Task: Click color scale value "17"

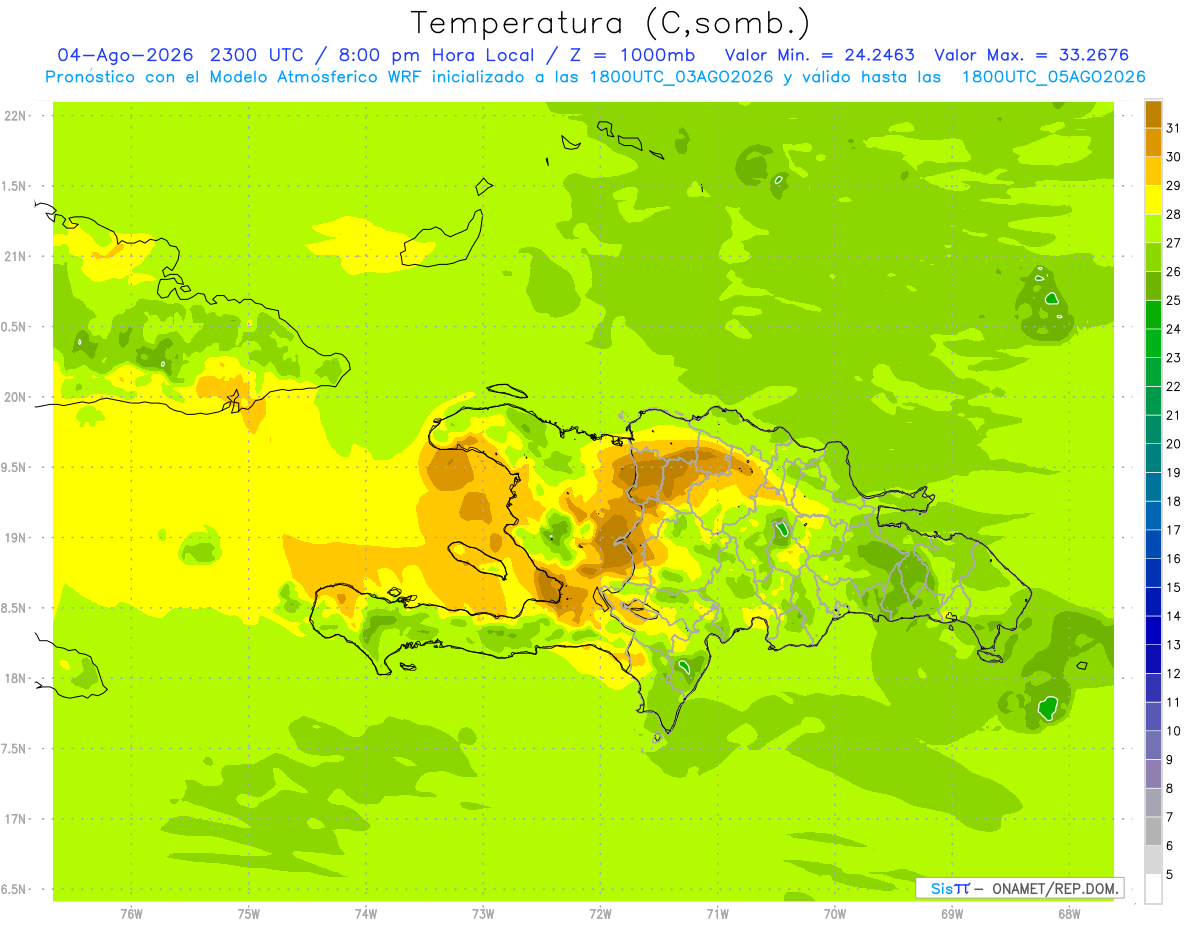Action: tap(1174, 530)
